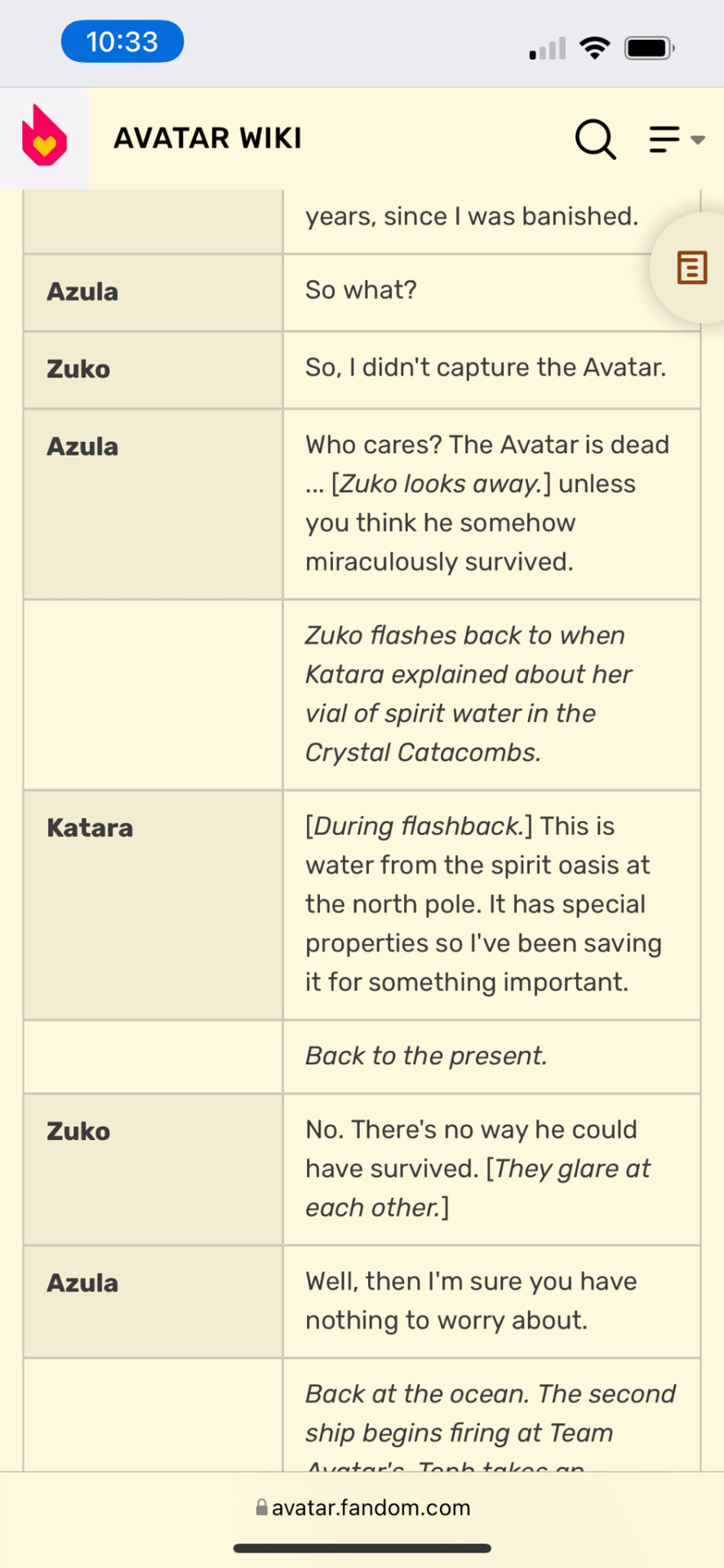724x1568 pixels.
Task: Tap the 'So what?' dialogue cell
Action: pyautogui.click(x=491, y=292)
